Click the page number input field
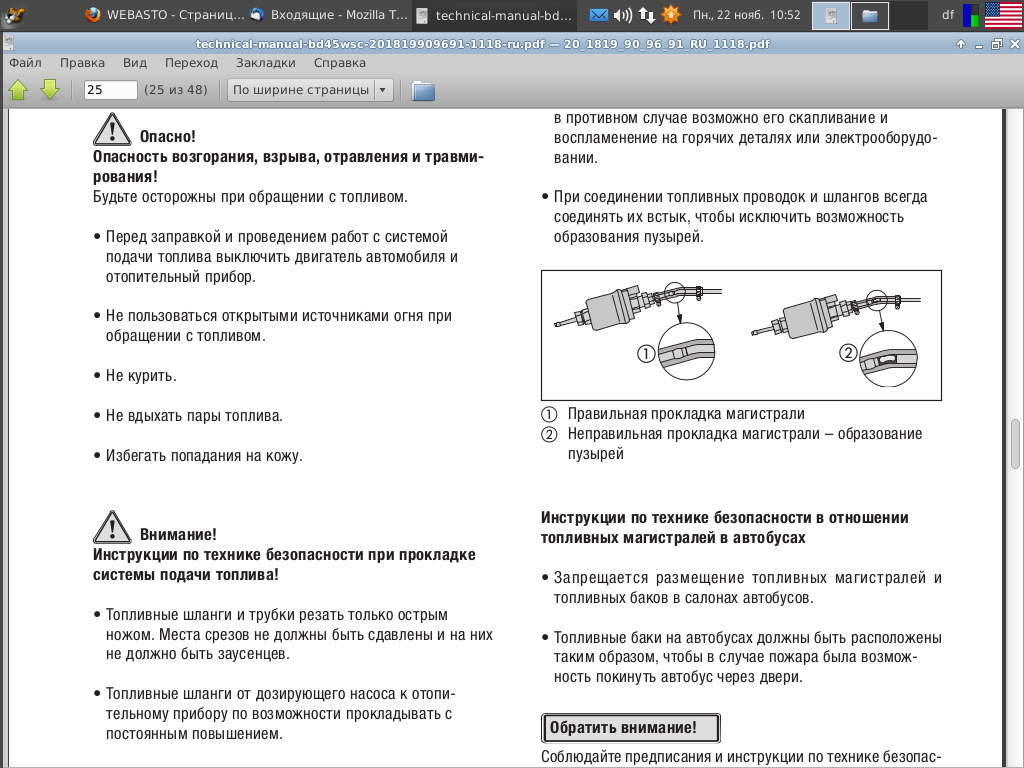 [110, 89]
